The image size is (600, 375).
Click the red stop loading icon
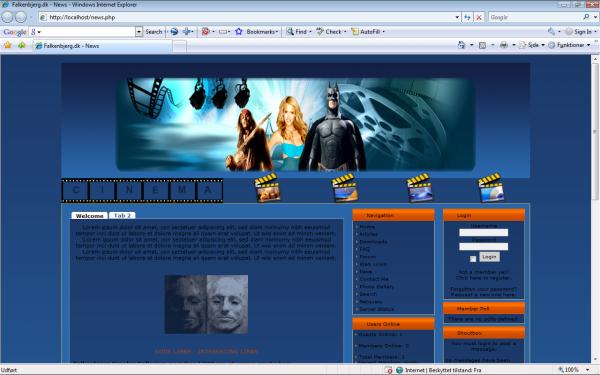[x=479, y=17]
